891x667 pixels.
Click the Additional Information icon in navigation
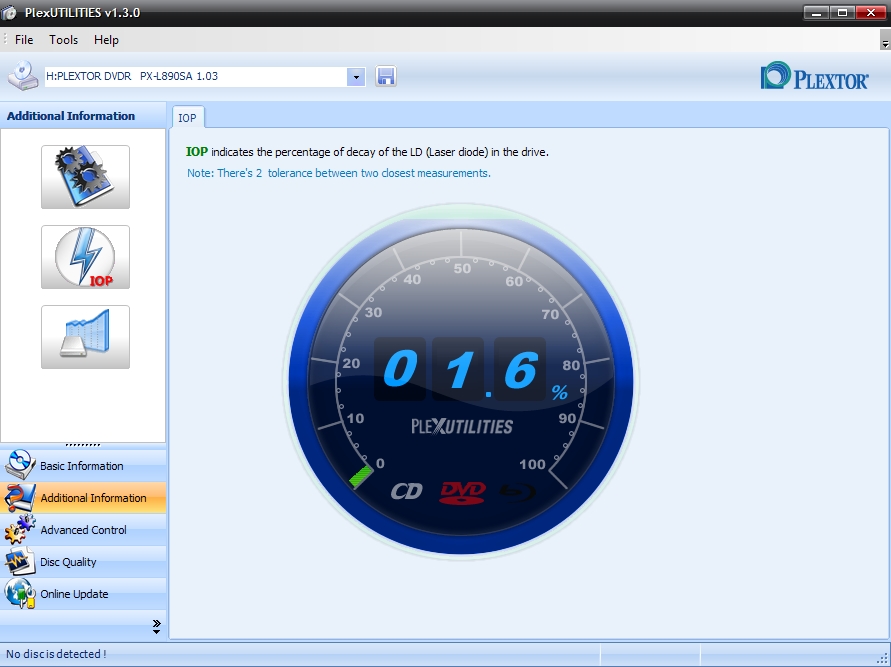click(x=20, y=498)
